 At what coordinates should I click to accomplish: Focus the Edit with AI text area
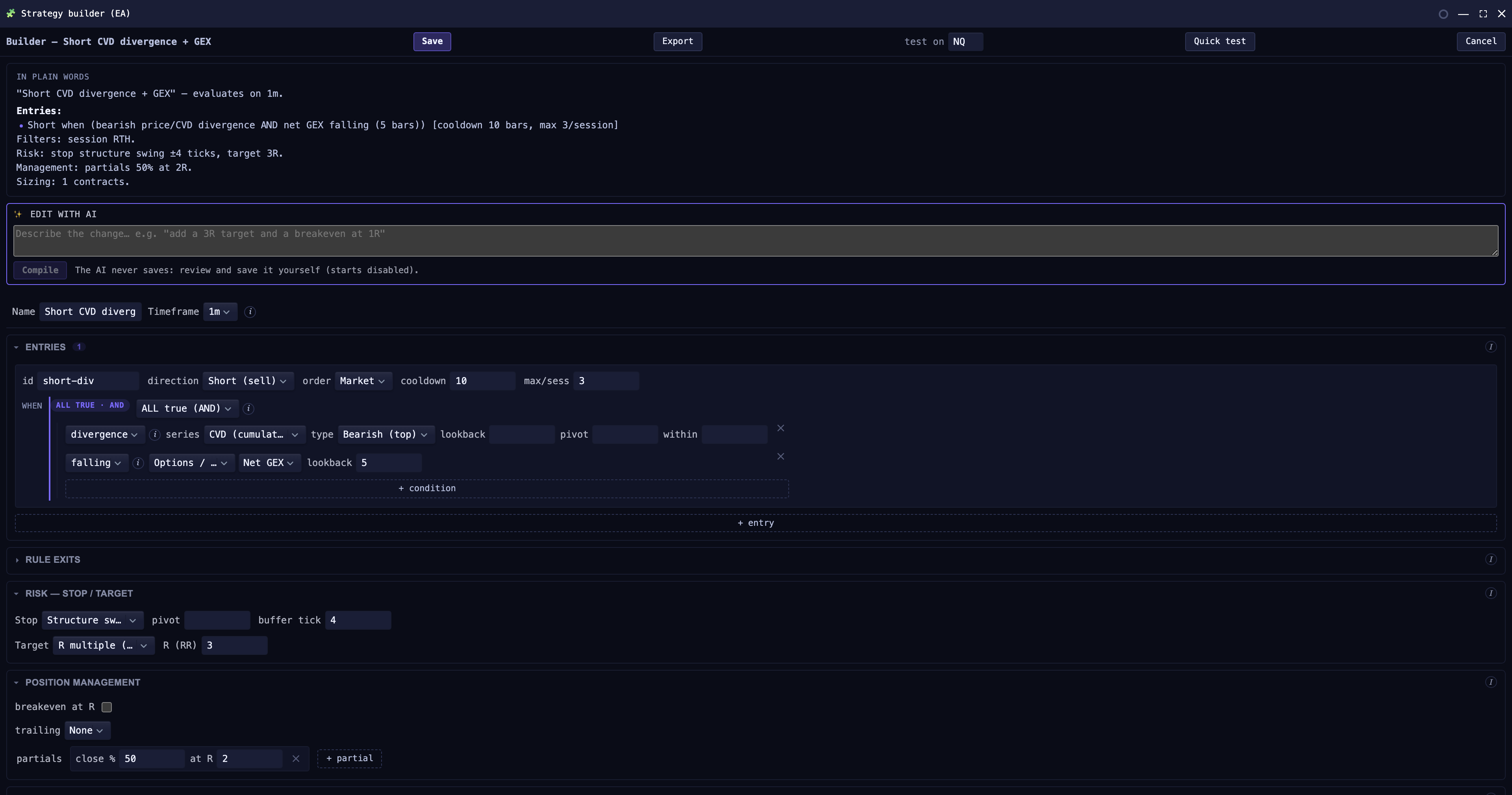pyautogui.click(x=756, y=241)
